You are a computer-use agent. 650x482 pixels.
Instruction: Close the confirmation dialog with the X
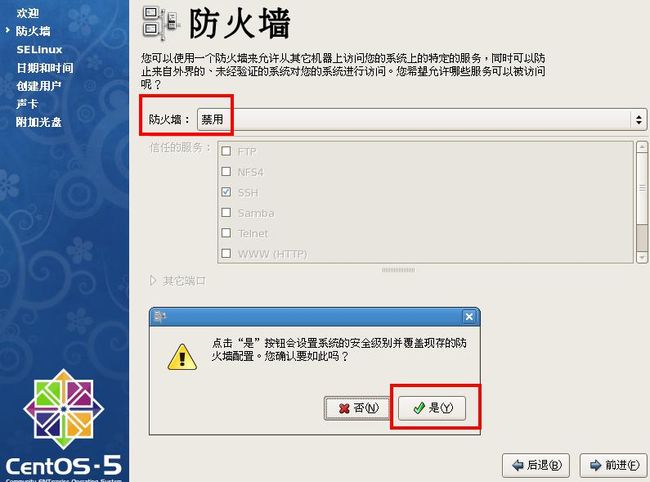[469, 317]
